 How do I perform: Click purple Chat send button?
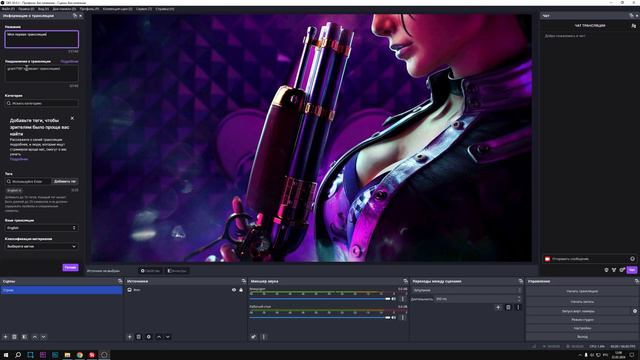pyautogui.click(x=632, y=270)
